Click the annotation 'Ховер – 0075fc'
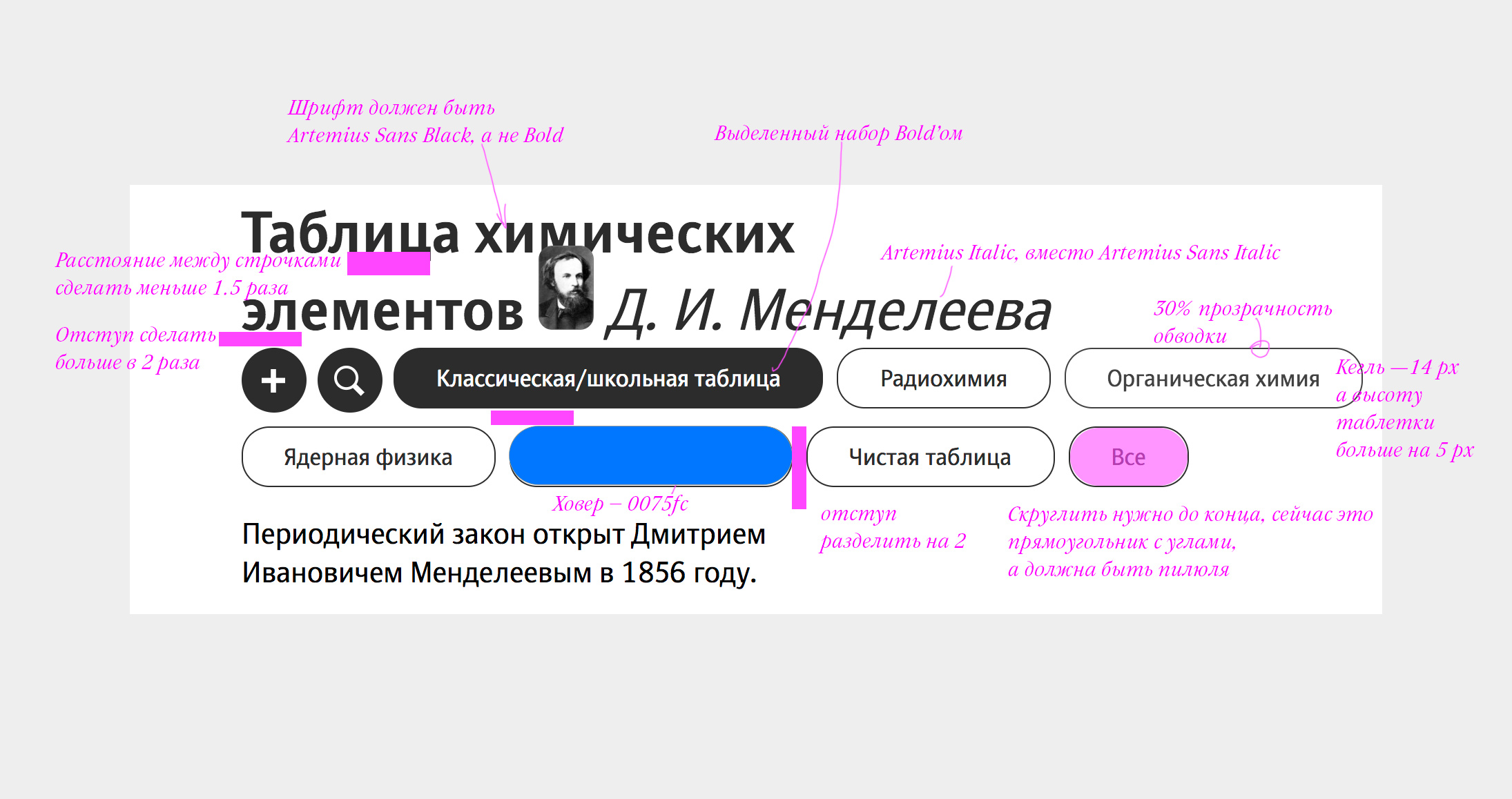This screenshot has width=1512, height=799. pyautogui.click(x=620, y=504)
